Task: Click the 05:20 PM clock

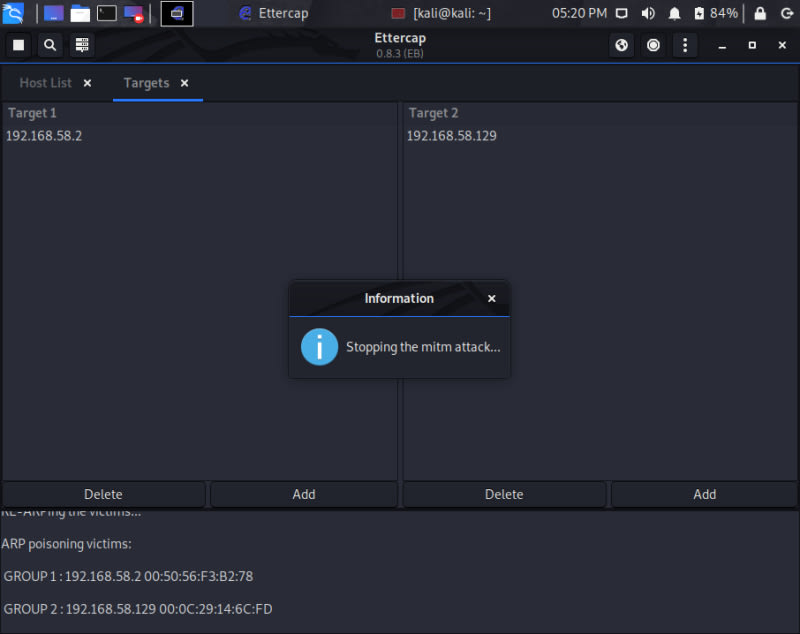Action: point(579,13)
